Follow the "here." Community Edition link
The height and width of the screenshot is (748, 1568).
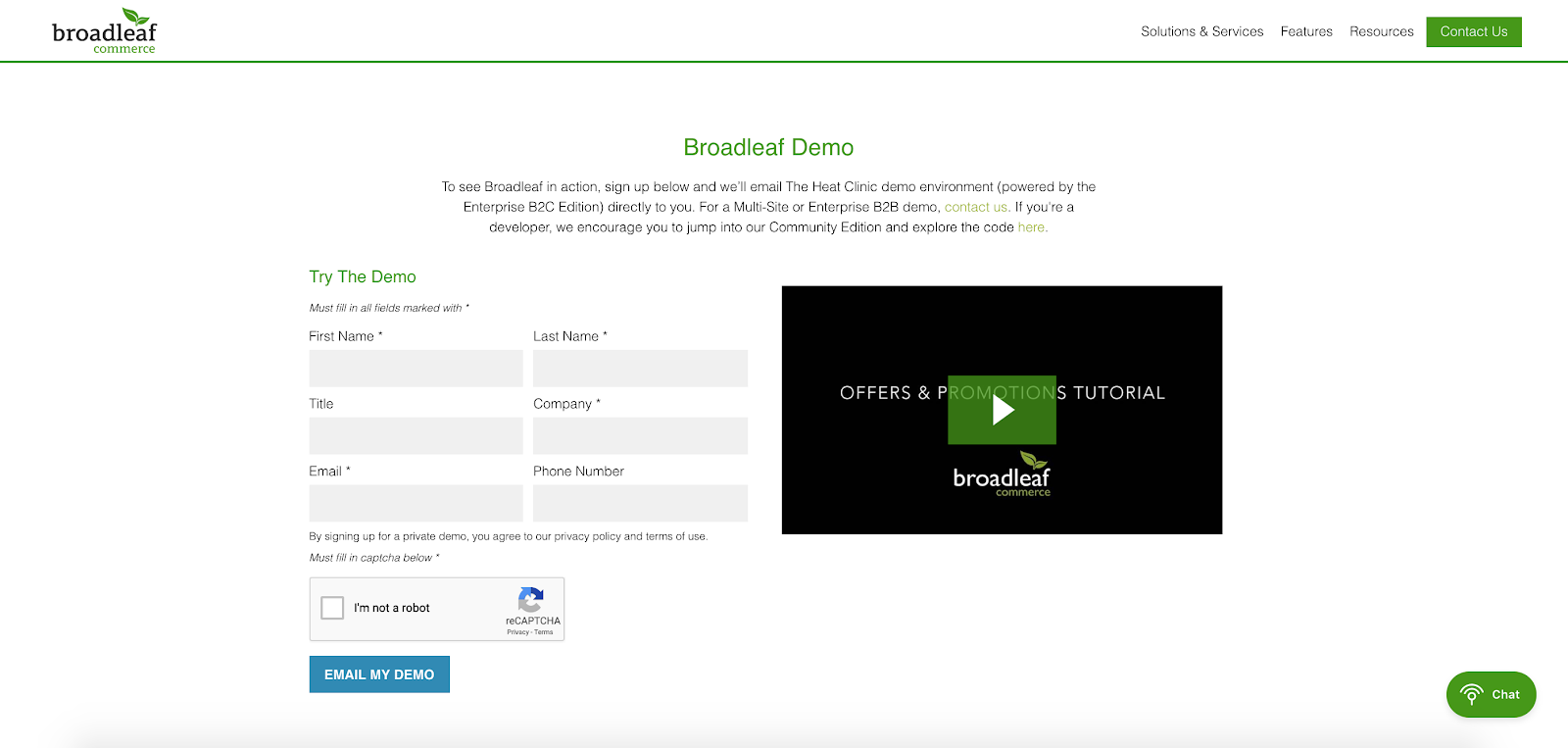point(1033,227)
